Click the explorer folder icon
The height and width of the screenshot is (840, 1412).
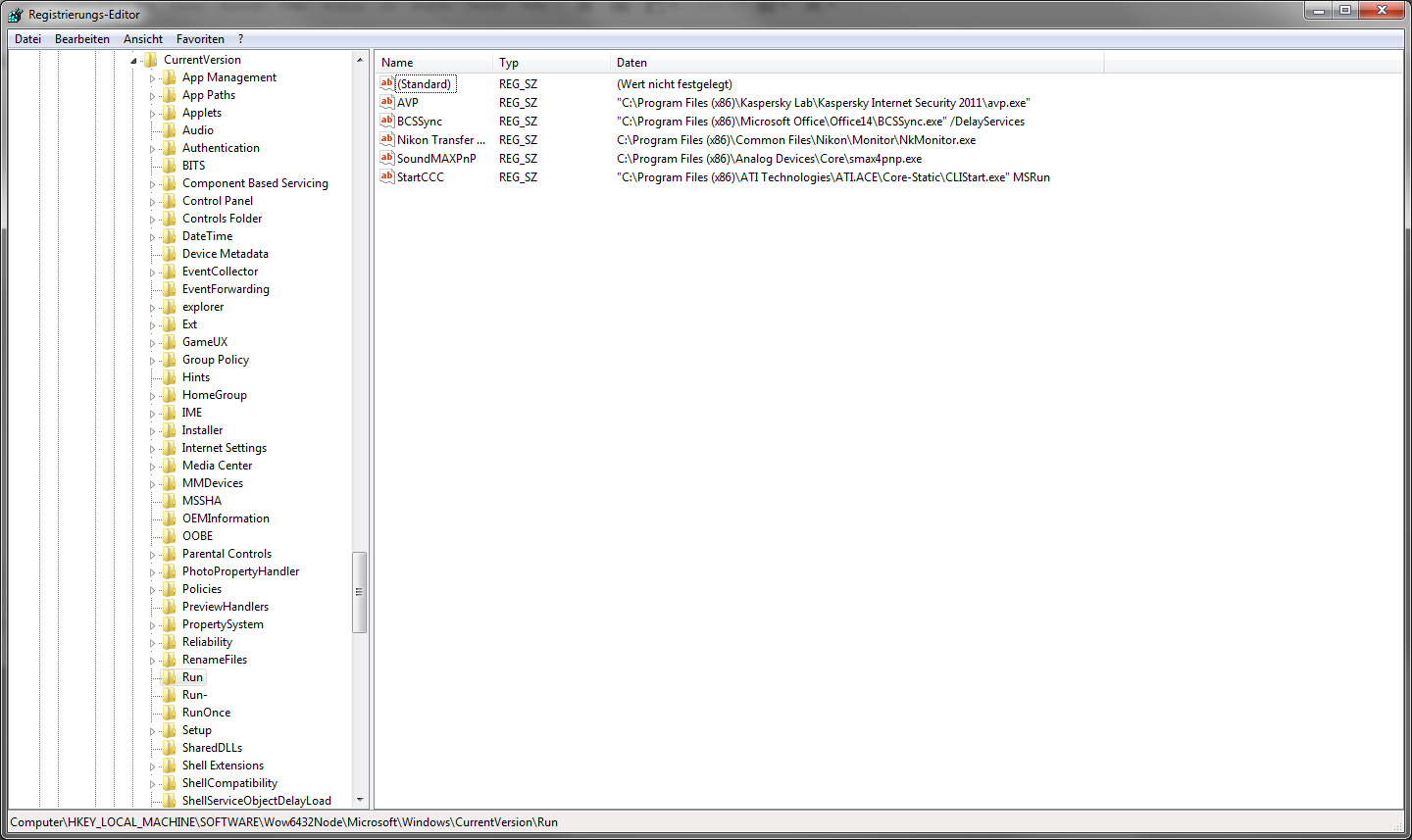170,307
